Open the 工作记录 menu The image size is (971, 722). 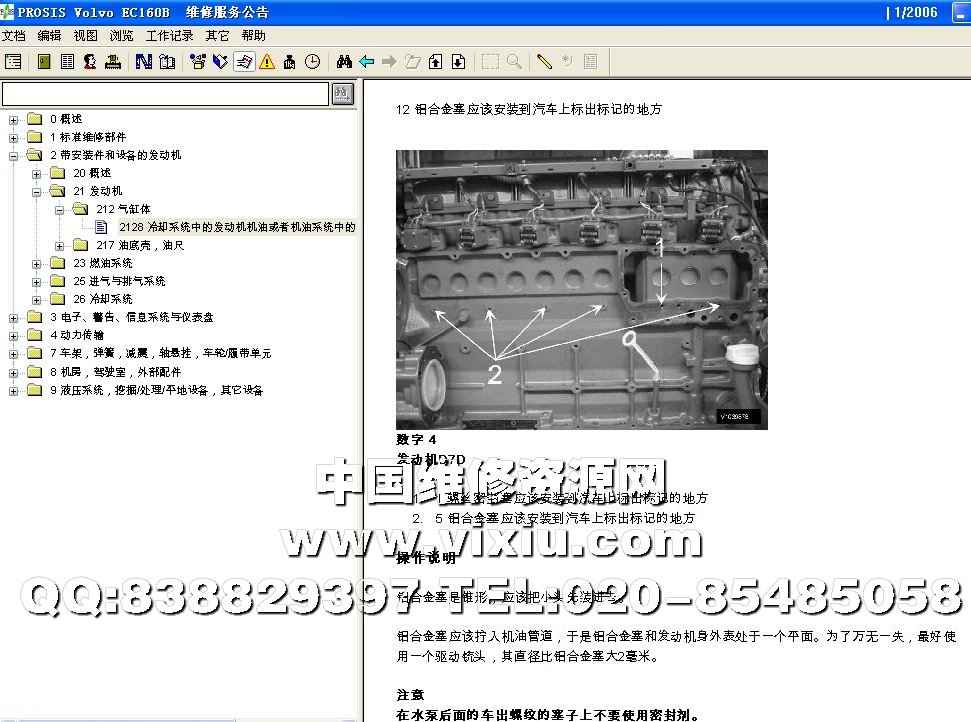coord(169,35)
